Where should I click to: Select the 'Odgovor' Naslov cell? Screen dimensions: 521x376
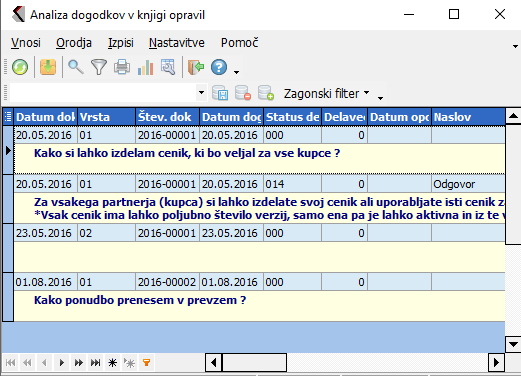click(x=468, y=184)
